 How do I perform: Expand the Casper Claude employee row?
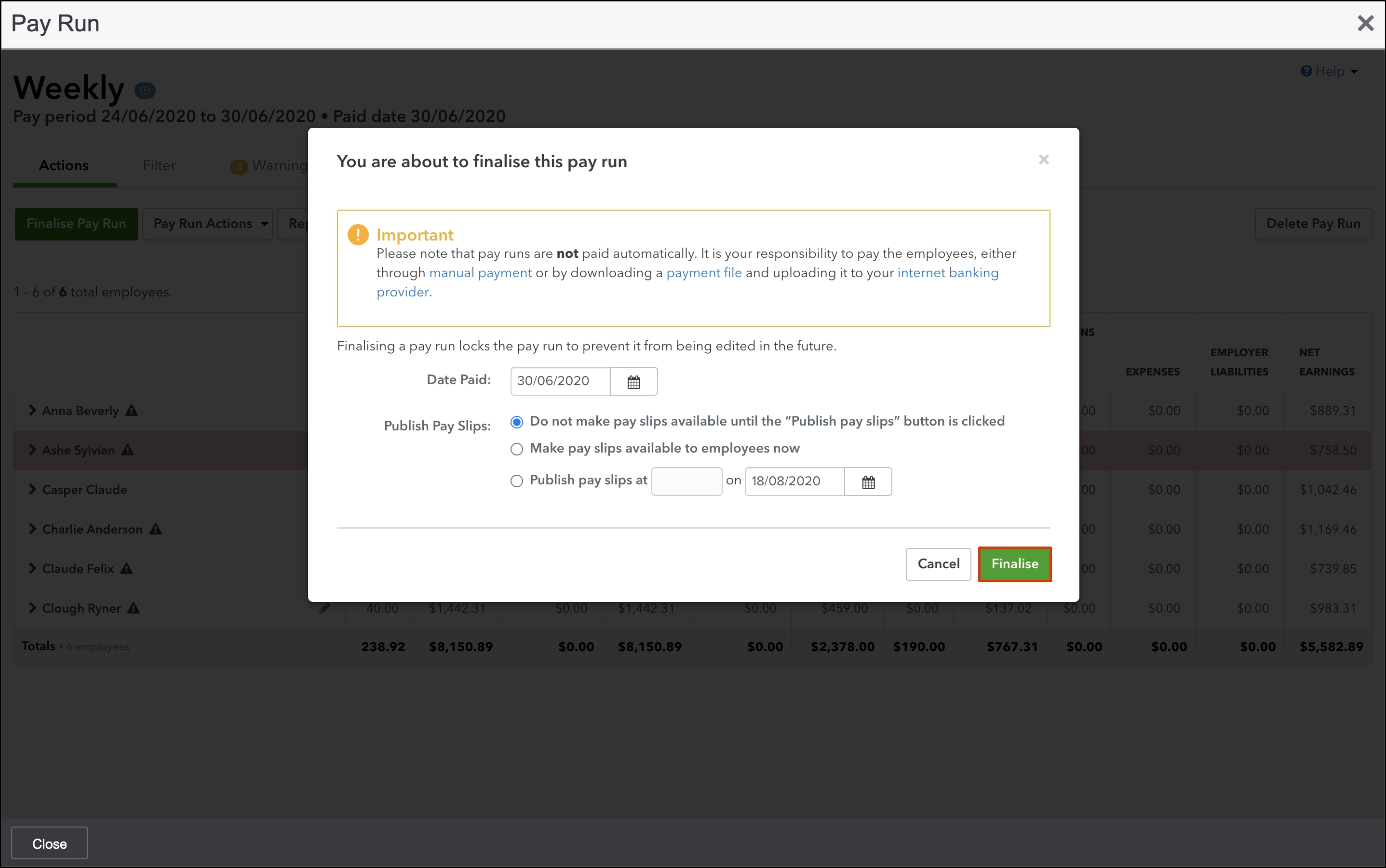click(32, 489)
